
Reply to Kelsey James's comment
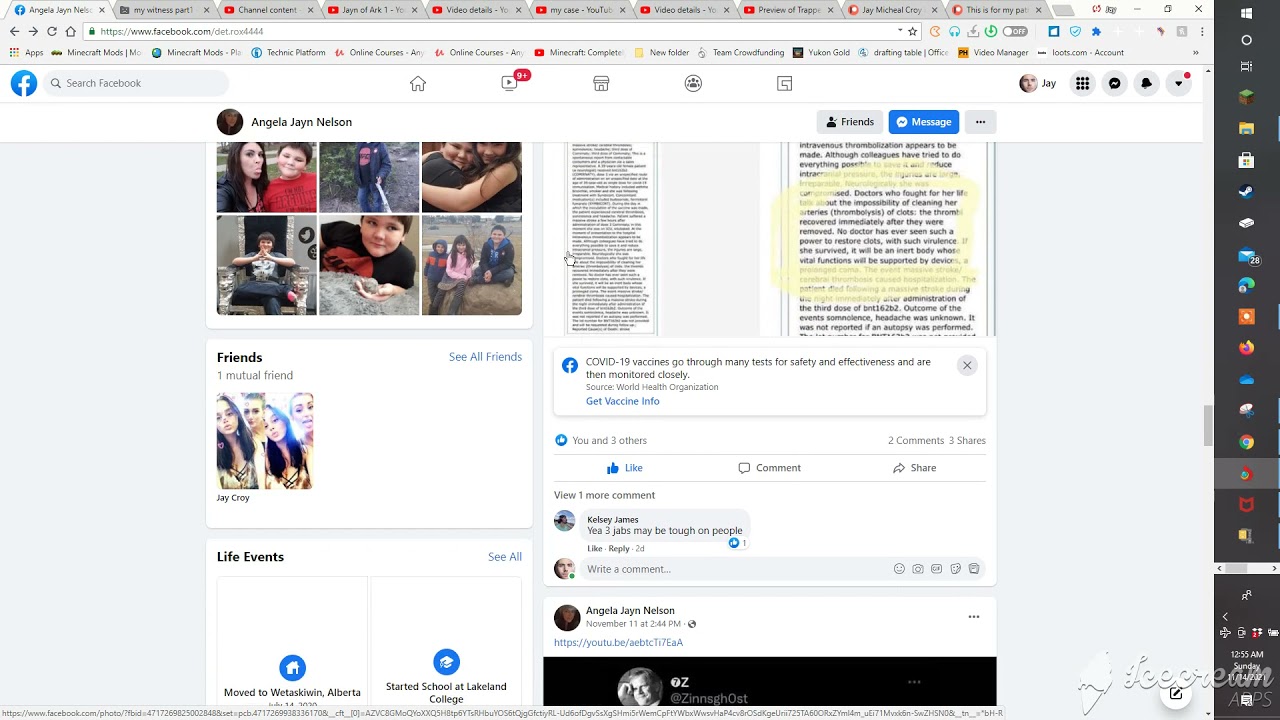coord(619,549)
